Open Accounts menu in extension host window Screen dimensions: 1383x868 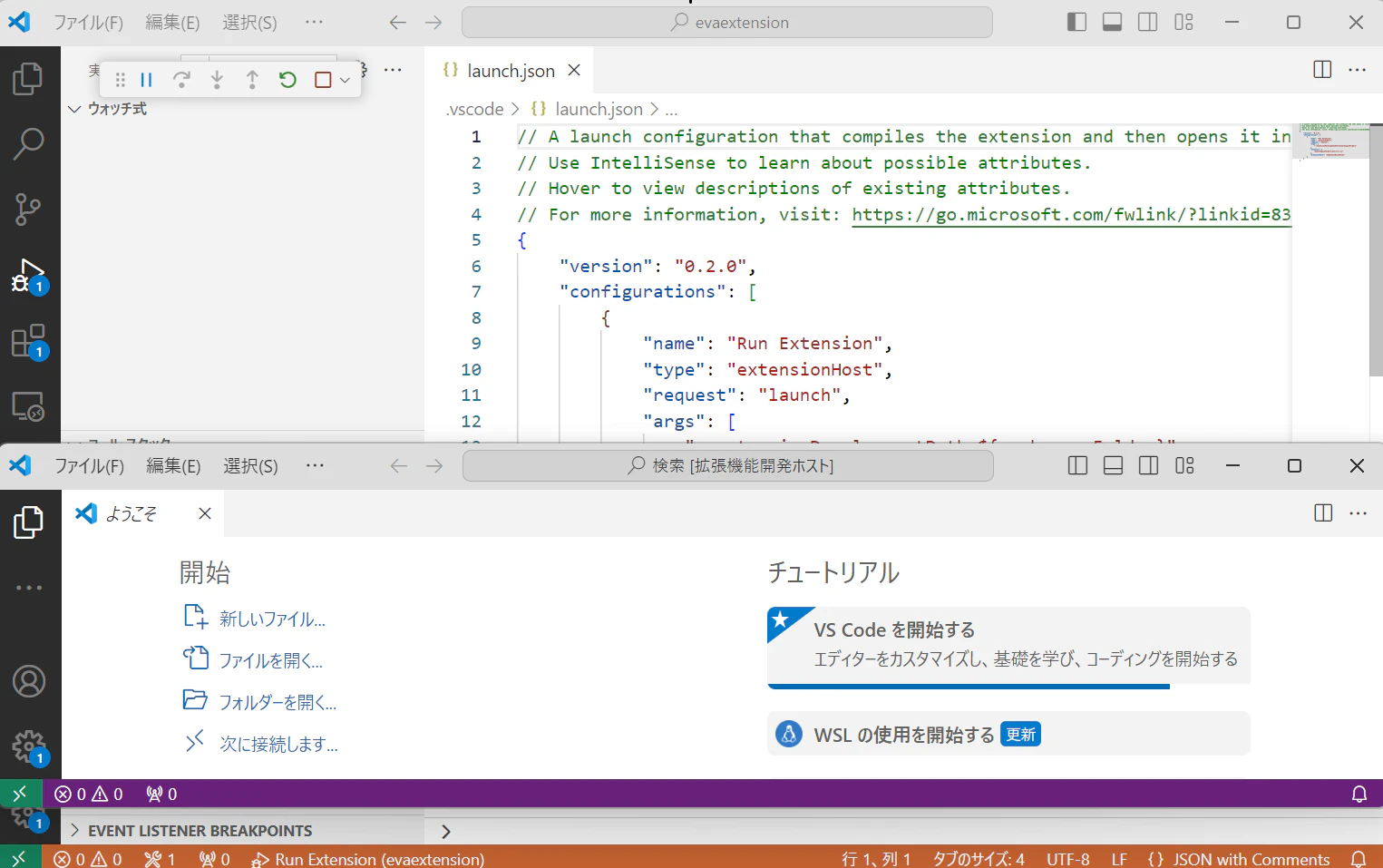coord(29,681)
